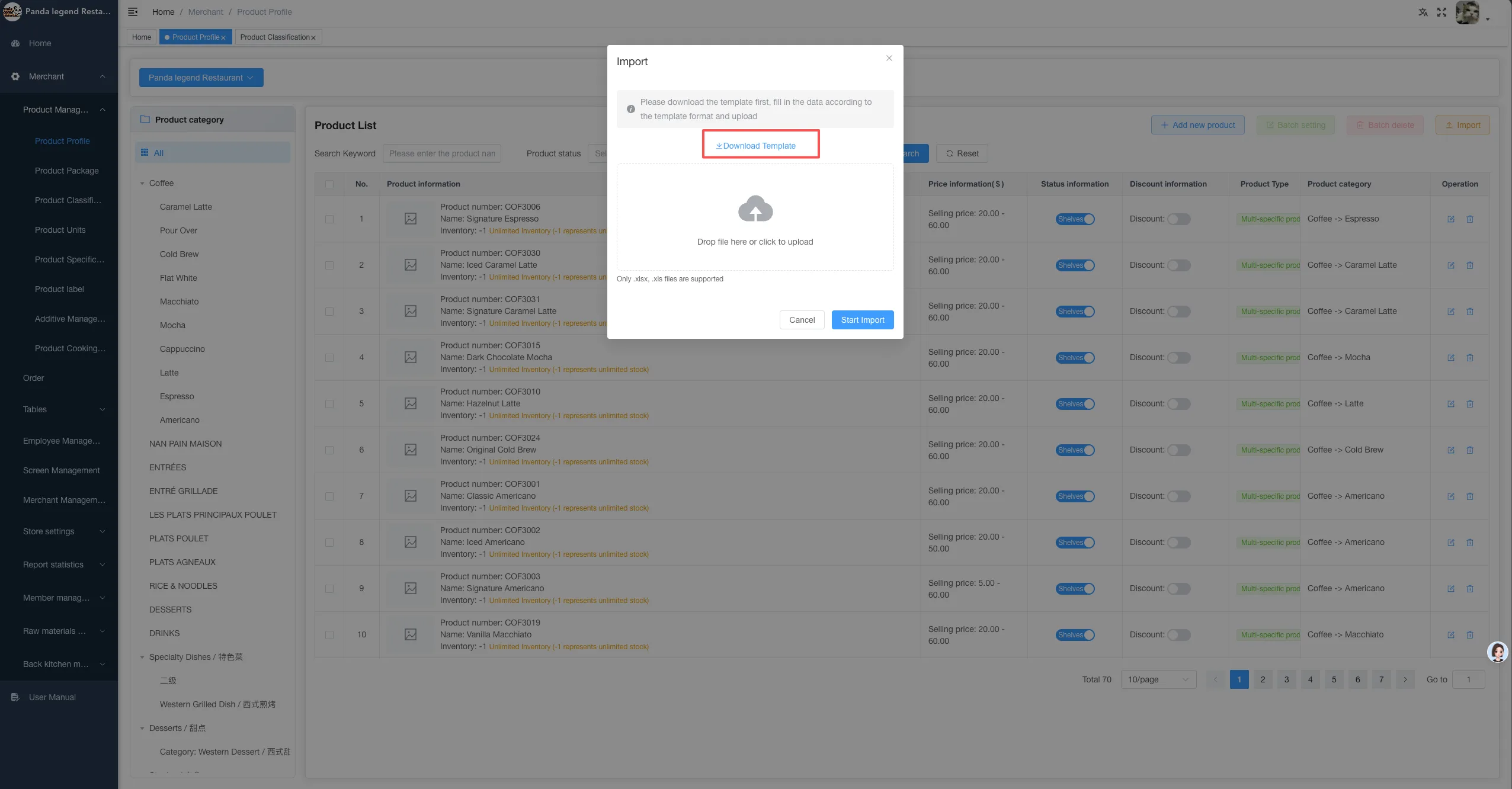This screenshot has width=1512, height=789.
Task: Click the cloud upload icon in Import dialog
Action: click(755, 209)
